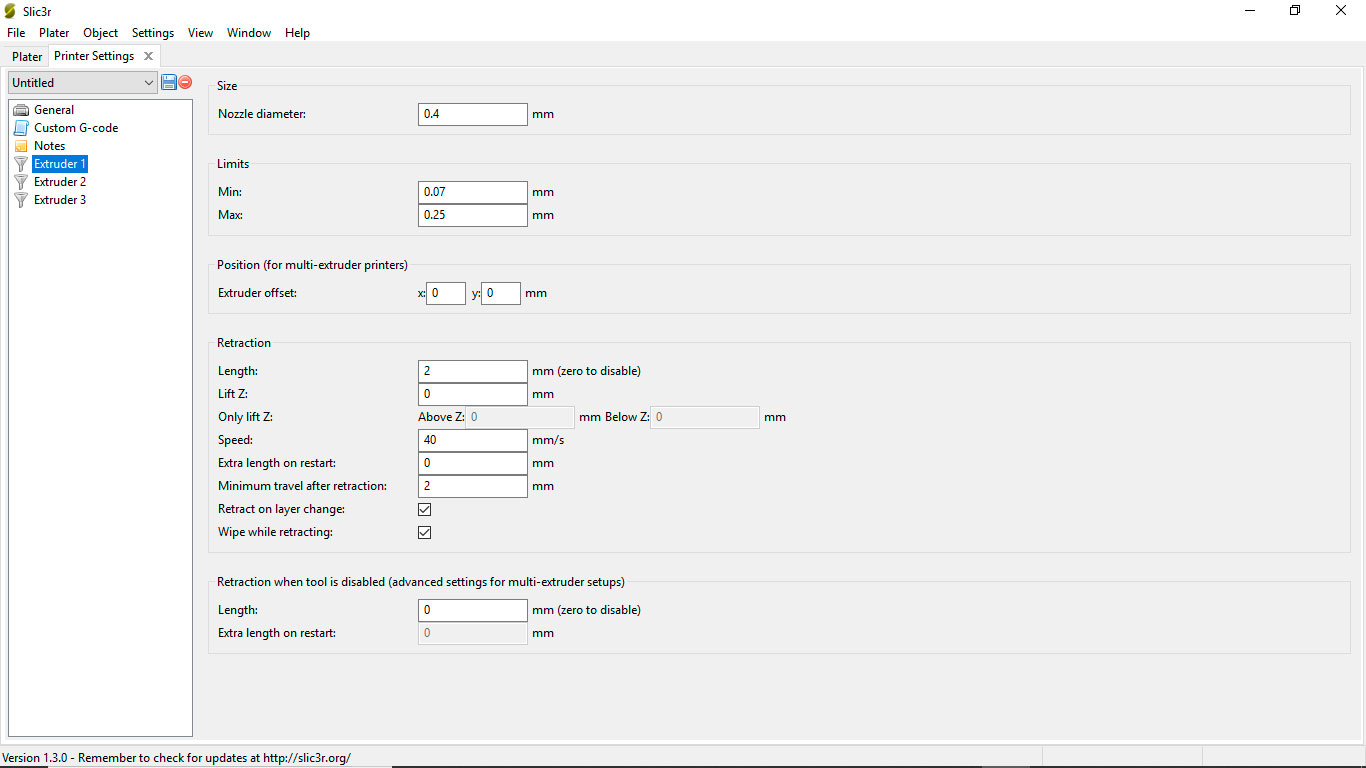Close the Printer Settings tab
This screenshot has width=1366, height=768.
pos(148,56)
